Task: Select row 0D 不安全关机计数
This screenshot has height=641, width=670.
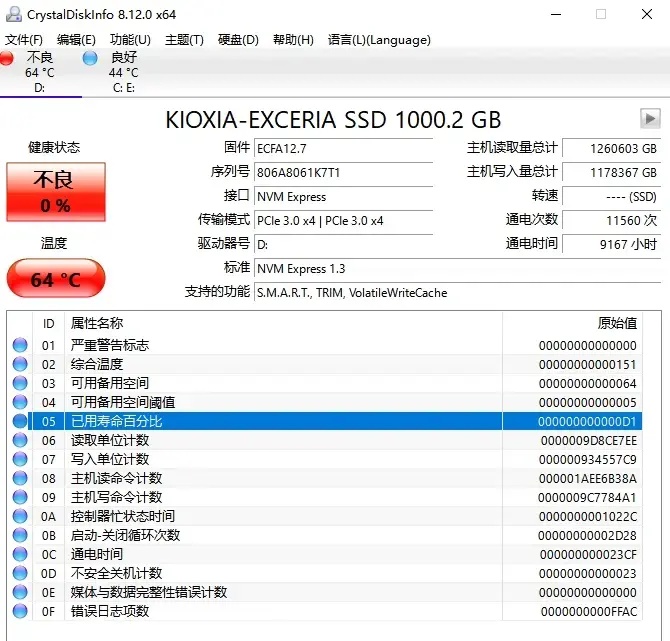Action: pyautogui.click(x=325, y=573)
